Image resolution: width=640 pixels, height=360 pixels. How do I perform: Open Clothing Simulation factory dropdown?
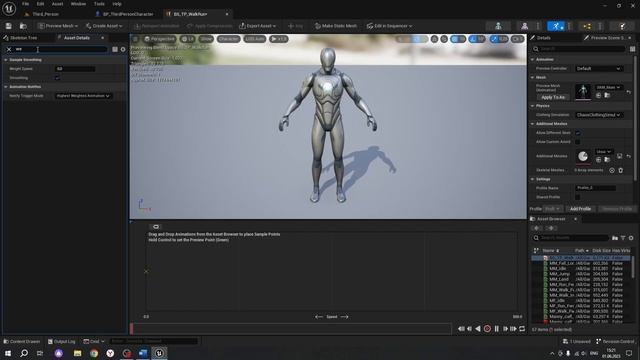tap(599, 115)
